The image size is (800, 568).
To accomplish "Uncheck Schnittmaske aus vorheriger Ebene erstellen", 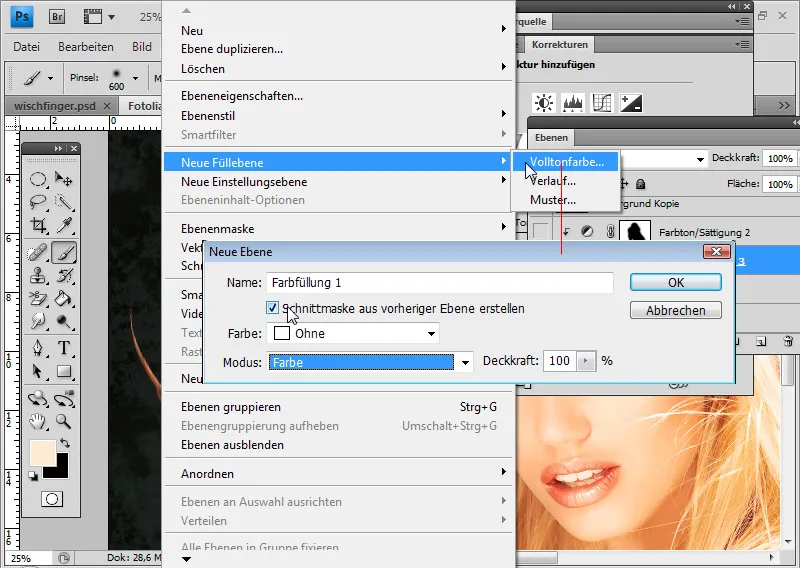I will tap(272, 308).
